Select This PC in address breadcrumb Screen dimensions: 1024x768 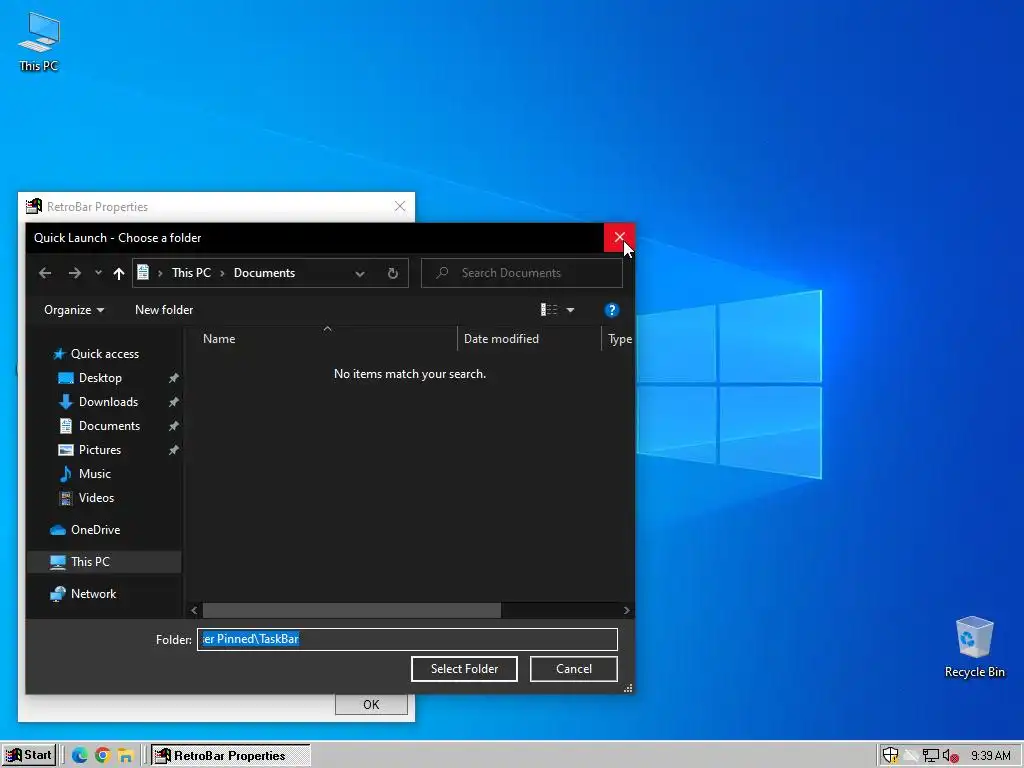click(x=191, y=273)
